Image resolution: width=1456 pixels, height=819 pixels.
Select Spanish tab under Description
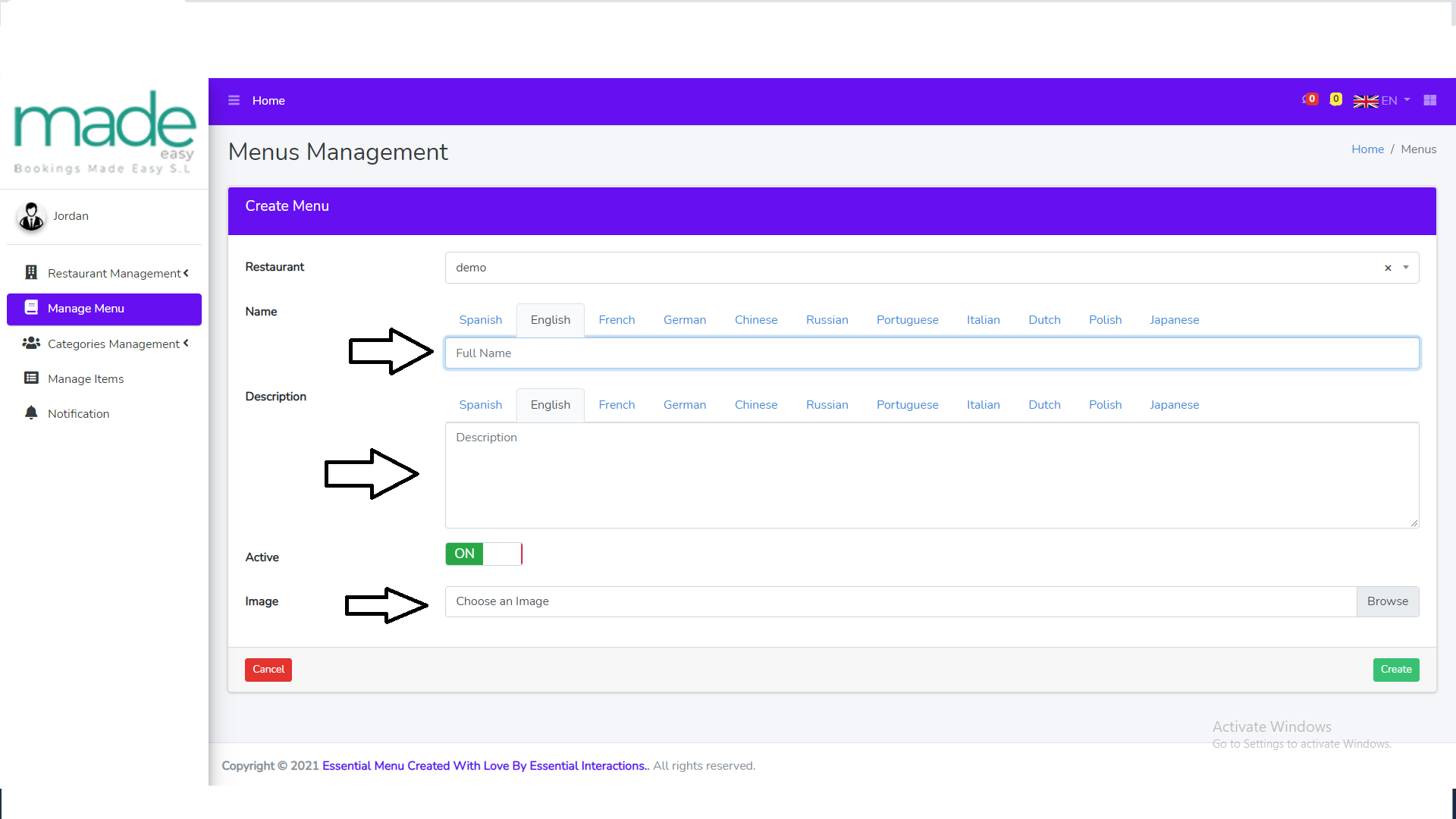(x=481, y=405)
